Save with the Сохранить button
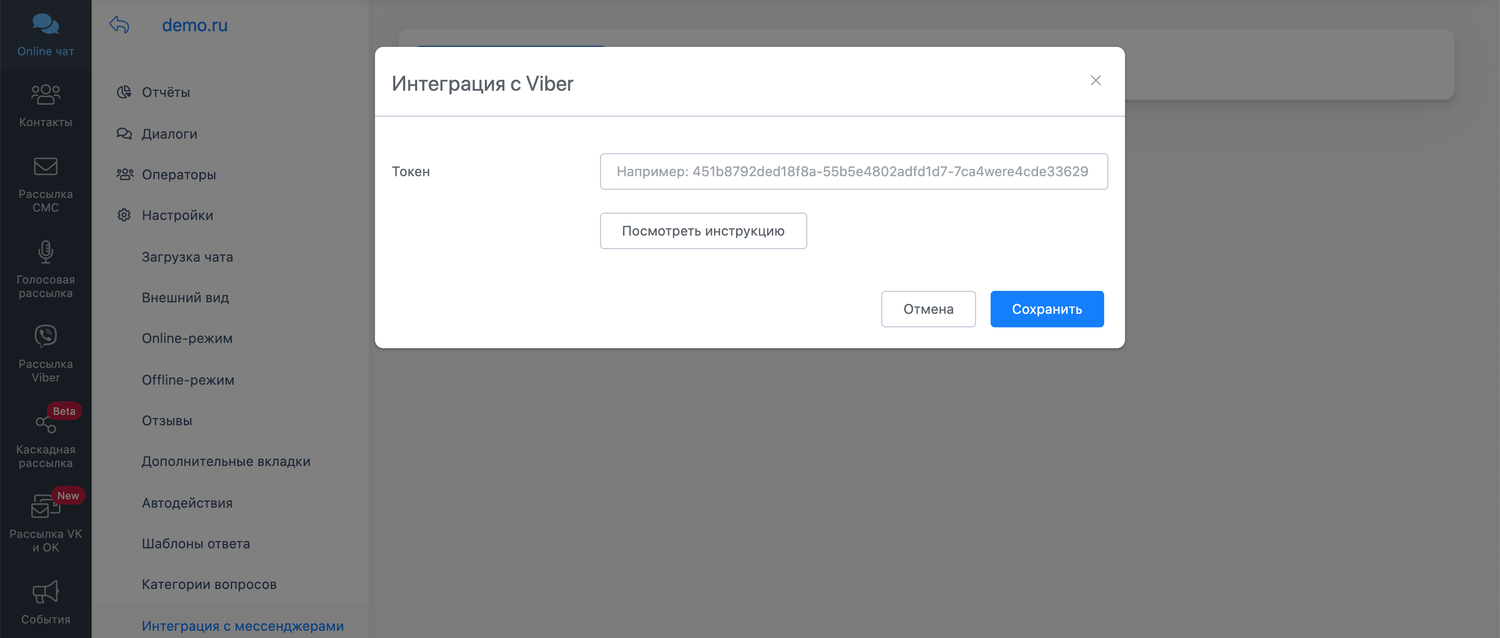Viewport: 1500px width, 638px height. [1047, 309]
